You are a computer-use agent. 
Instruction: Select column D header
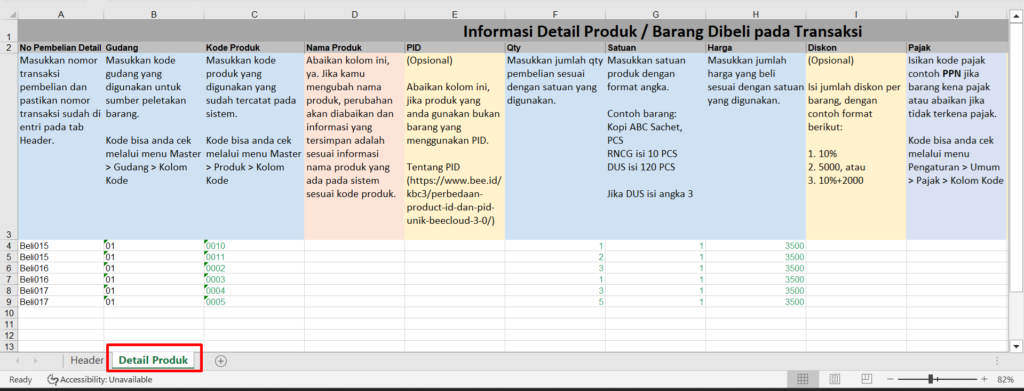[x=354, y=14]
